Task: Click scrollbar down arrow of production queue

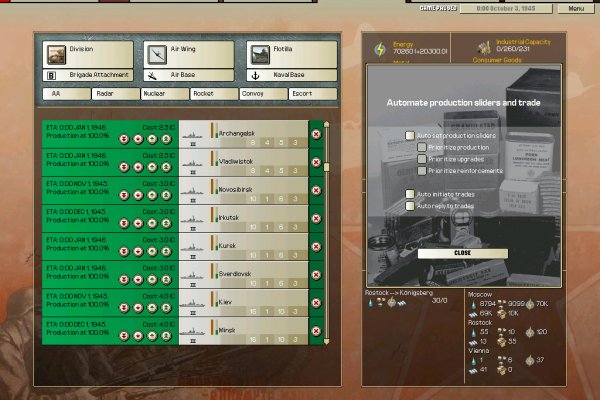Action: coord(326,341)
